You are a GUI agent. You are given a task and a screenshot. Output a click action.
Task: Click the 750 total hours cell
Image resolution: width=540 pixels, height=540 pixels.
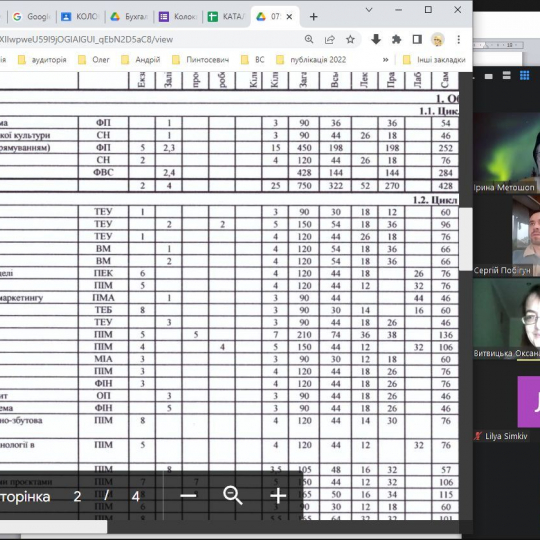pyautogui.click(x=304, y=186)
